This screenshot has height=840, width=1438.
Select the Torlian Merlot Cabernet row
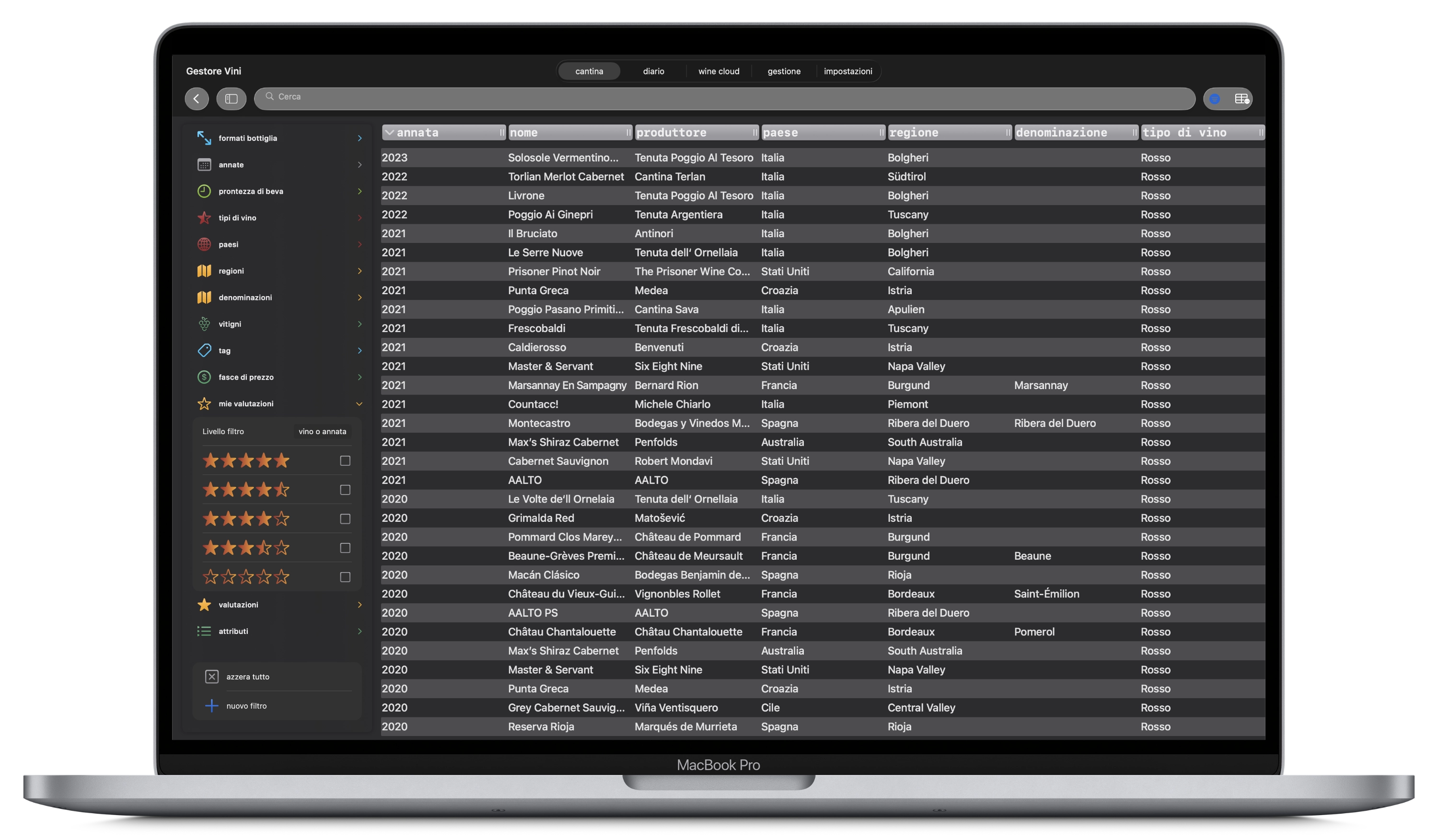pos(823,177)
